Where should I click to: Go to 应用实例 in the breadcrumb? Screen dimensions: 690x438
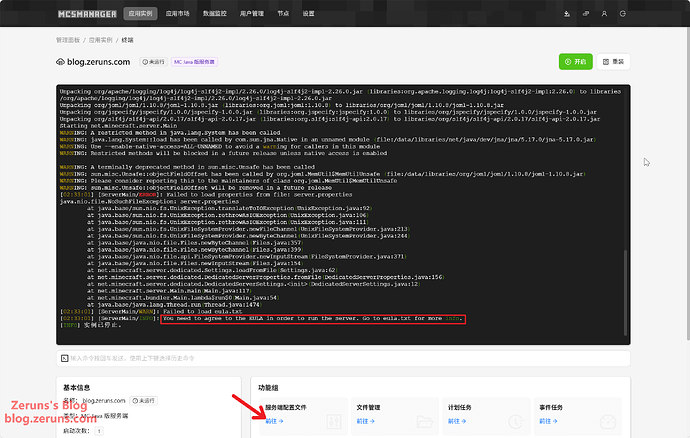tap(100, 40)
